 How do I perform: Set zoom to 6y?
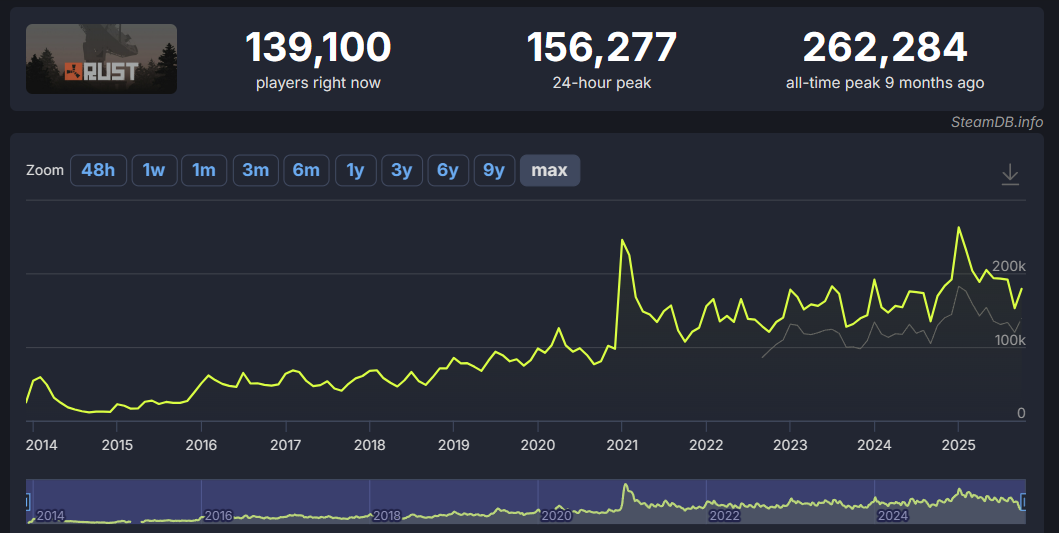pyautogui.click(x=448, y=170)
